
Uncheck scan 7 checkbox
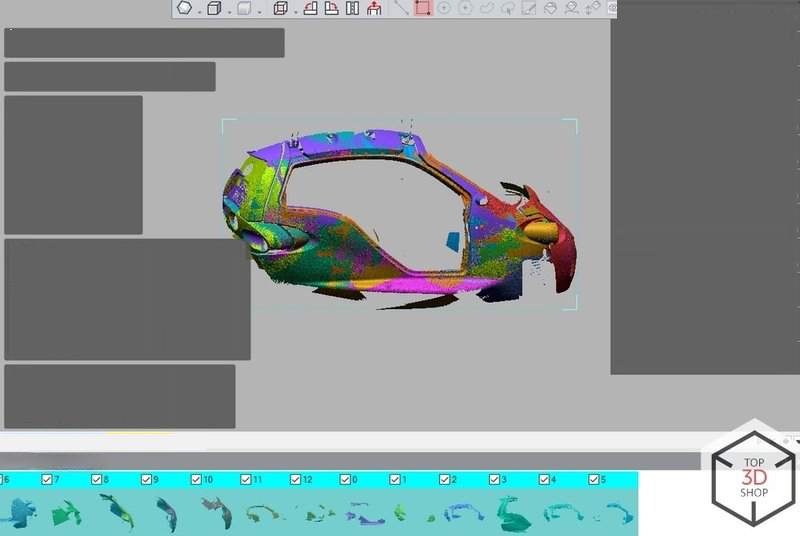tap(48, 481)
